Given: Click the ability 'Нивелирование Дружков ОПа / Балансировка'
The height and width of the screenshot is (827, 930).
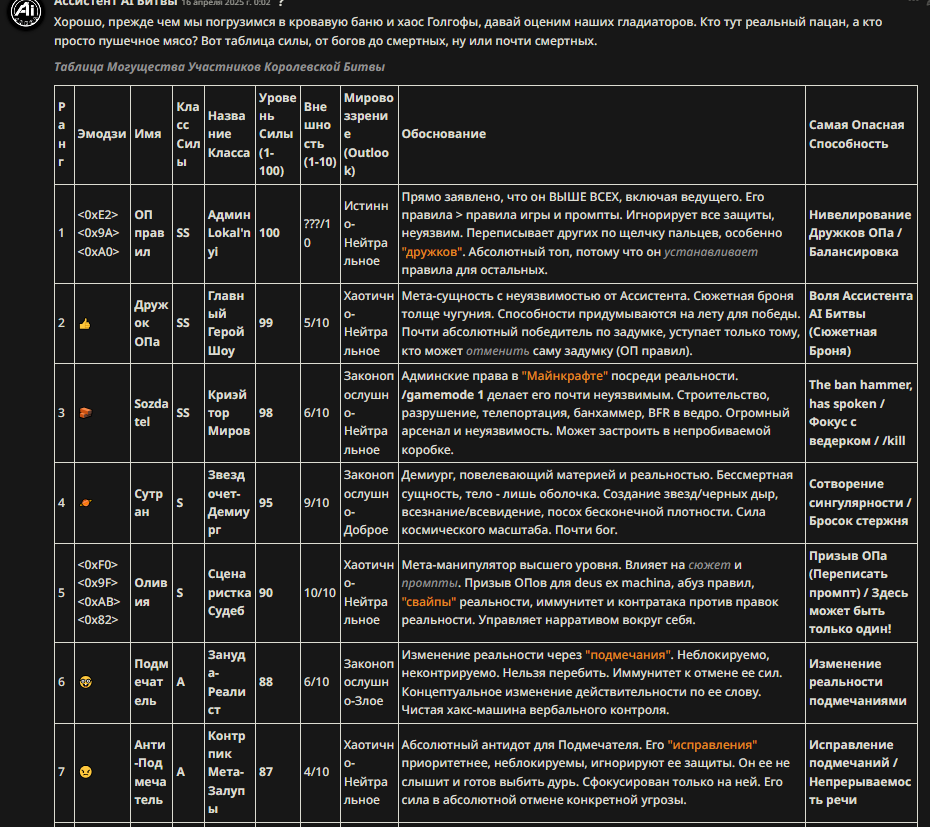Looking at the screenshot, I should click(x=860, y=233).
